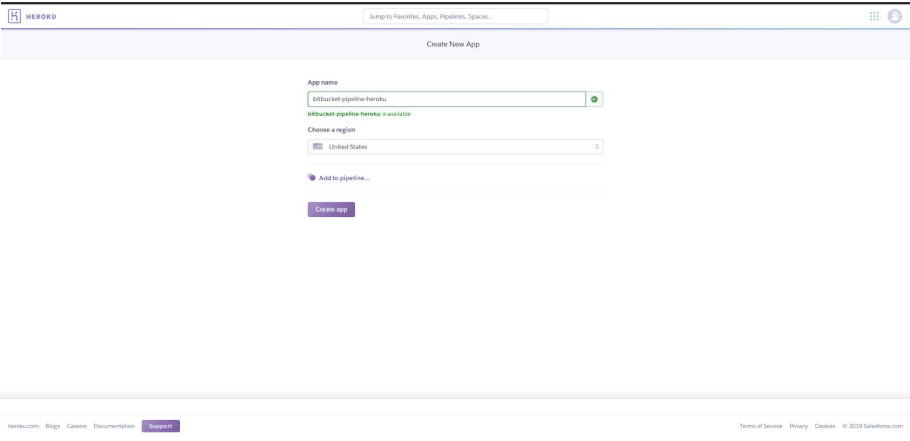Image resolution: width=910 pixels, height=441 pixels.
Task: Click the Create app button
Action: (331, 209)
